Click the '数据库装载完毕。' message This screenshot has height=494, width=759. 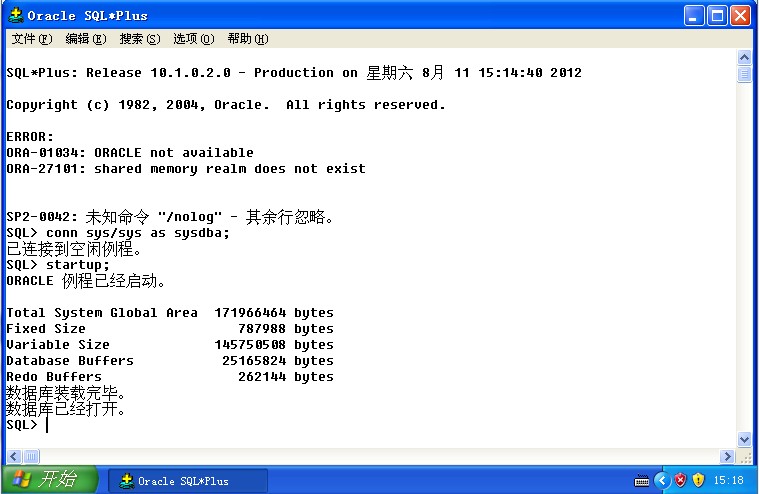coord(66,393)
